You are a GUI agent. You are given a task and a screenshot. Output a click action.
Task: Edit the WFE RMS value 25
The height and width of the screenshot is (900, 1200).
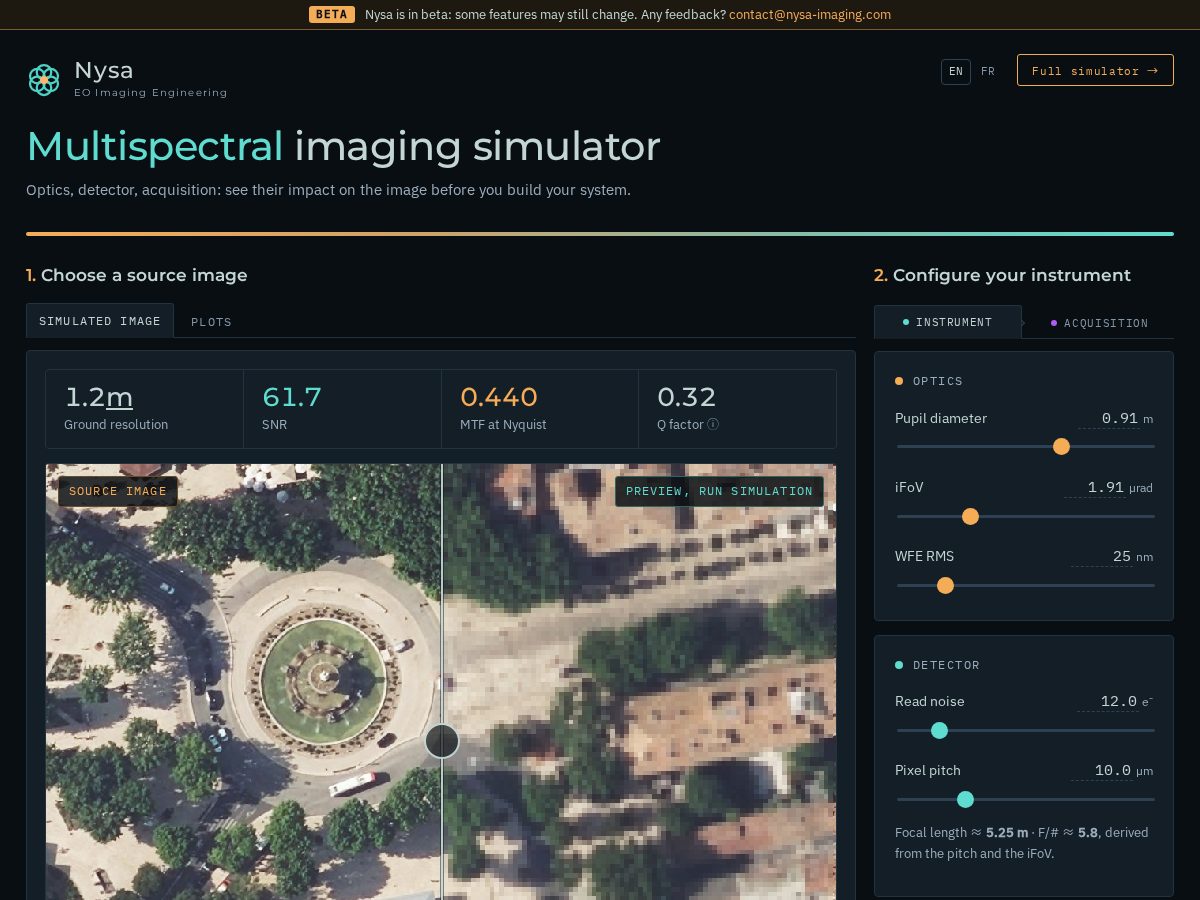click(x=1101, y=556)
